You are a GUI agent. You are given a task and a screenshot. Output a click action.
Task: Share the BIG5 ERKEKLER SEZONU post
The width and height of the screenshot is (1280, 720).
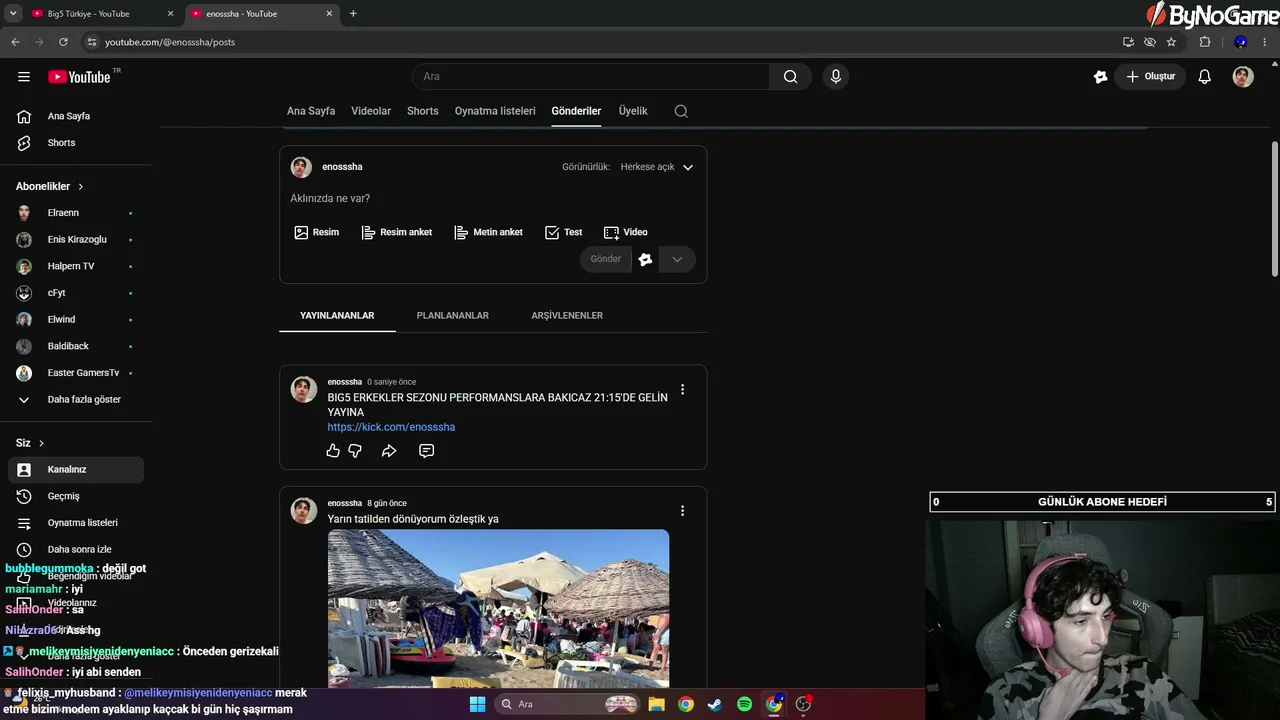[x=389, y=451]
